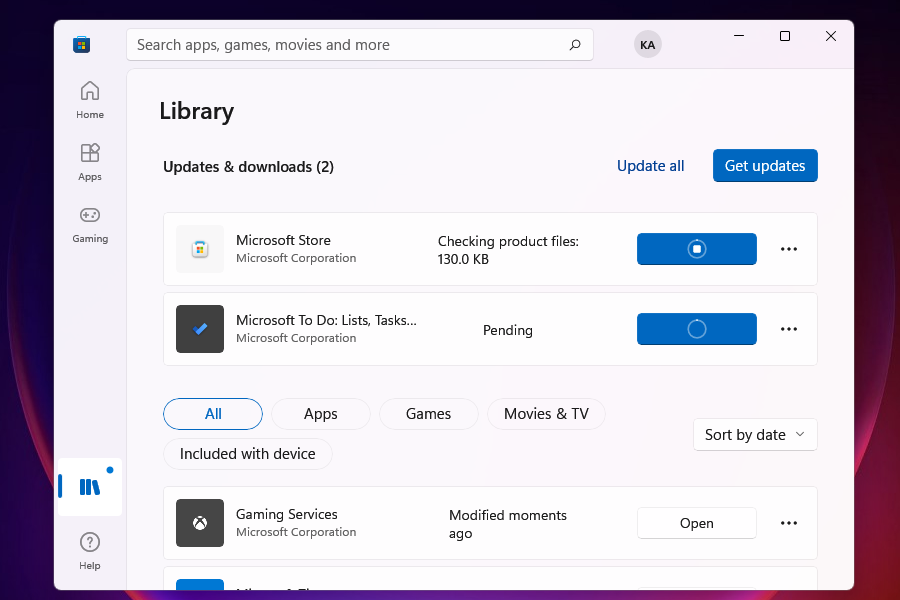Click Update all link
The width and height of the screenshot is (900, 600).
pos(650,166)
